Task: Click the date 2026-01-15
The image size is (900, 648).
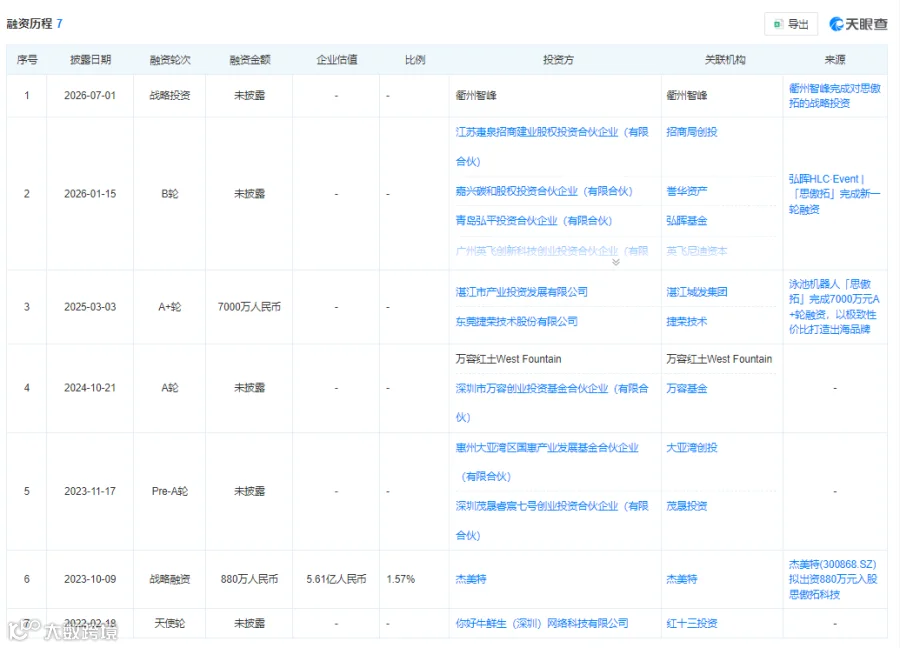Action: coord(90,194)
